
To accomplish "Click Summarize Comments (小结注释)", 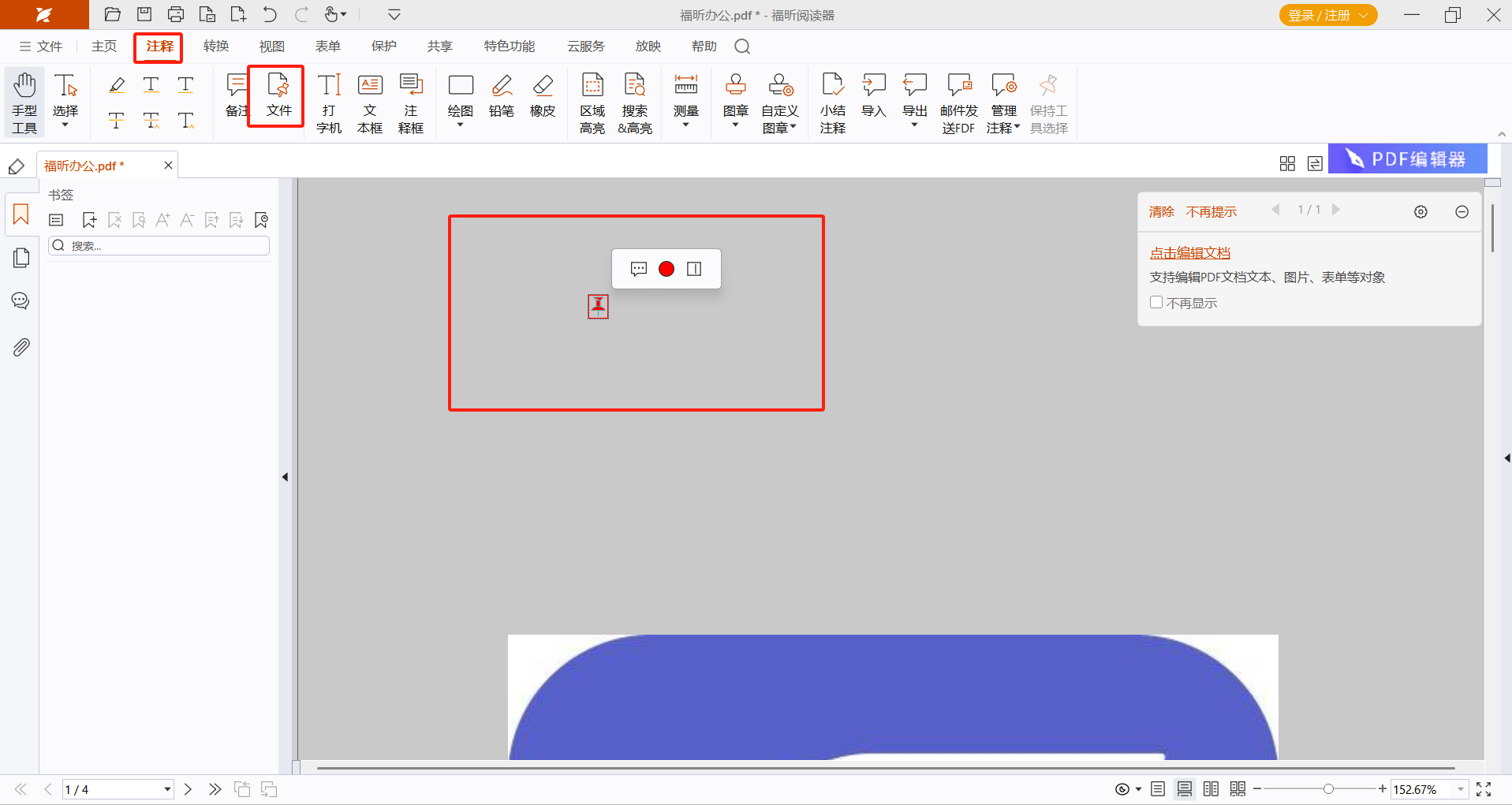I will [833, 102].
